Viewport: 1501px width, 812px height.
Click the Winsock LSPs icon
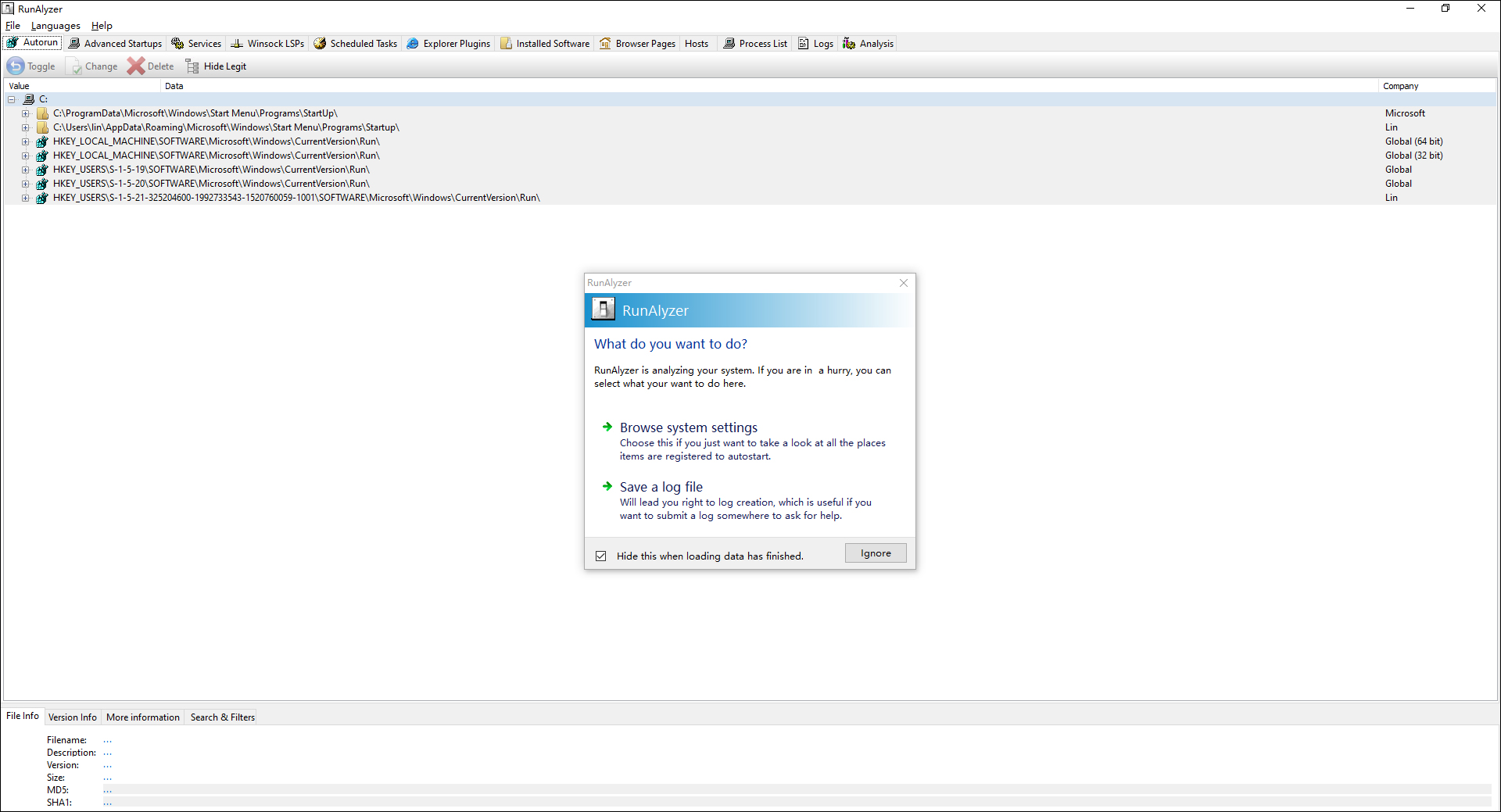[x=237, y=44]
